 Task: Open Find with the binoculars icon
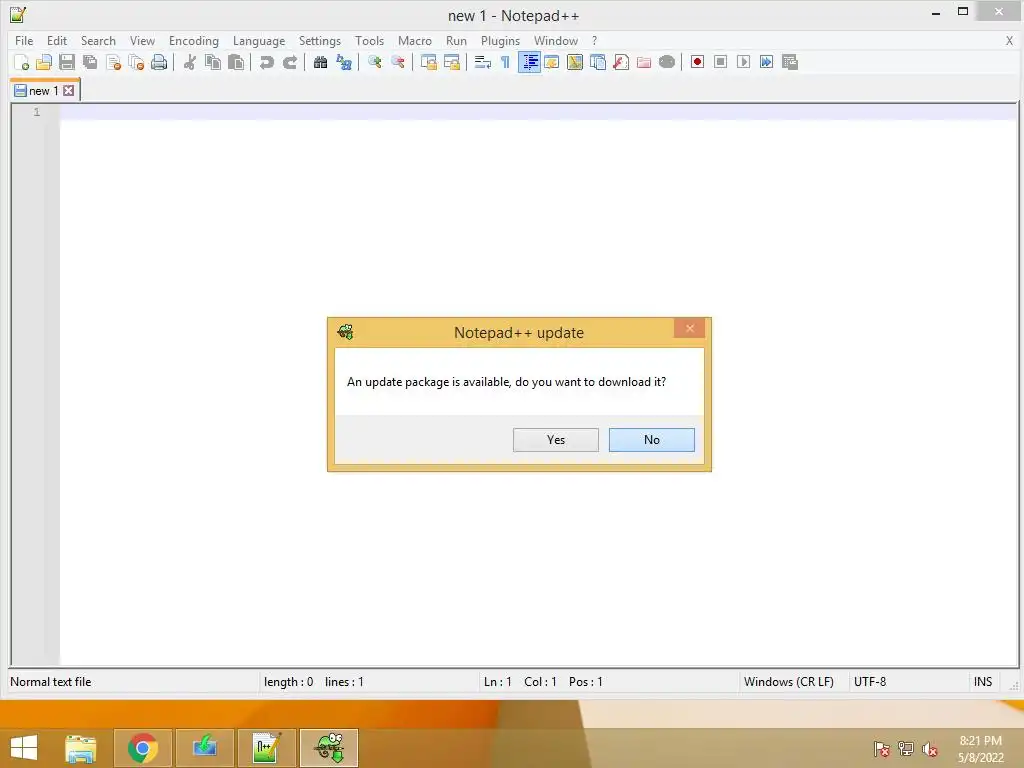(x=321, y=62)
